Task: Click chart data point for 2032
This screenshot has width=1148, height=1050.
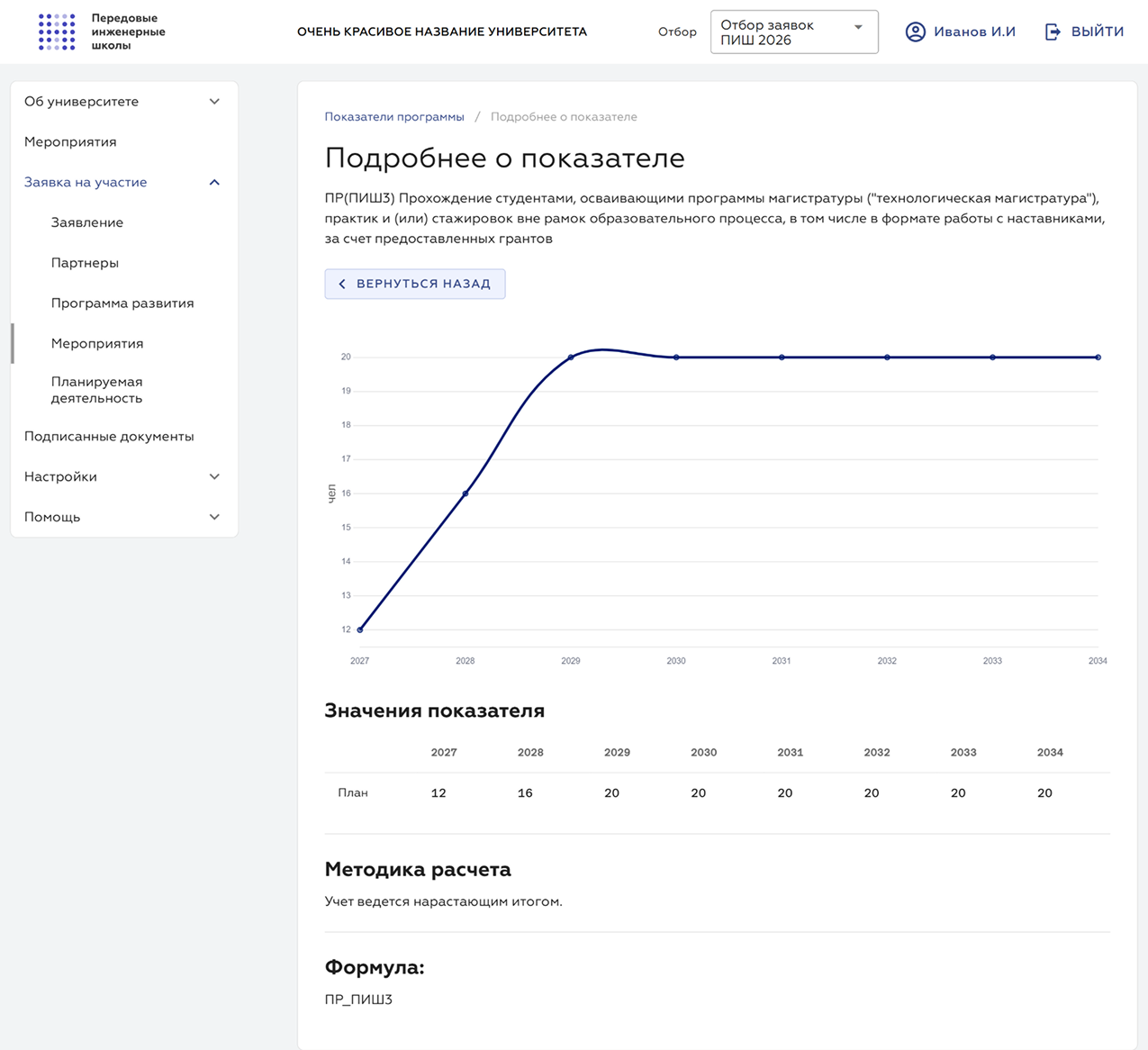Action: click(x=887, y=358)
